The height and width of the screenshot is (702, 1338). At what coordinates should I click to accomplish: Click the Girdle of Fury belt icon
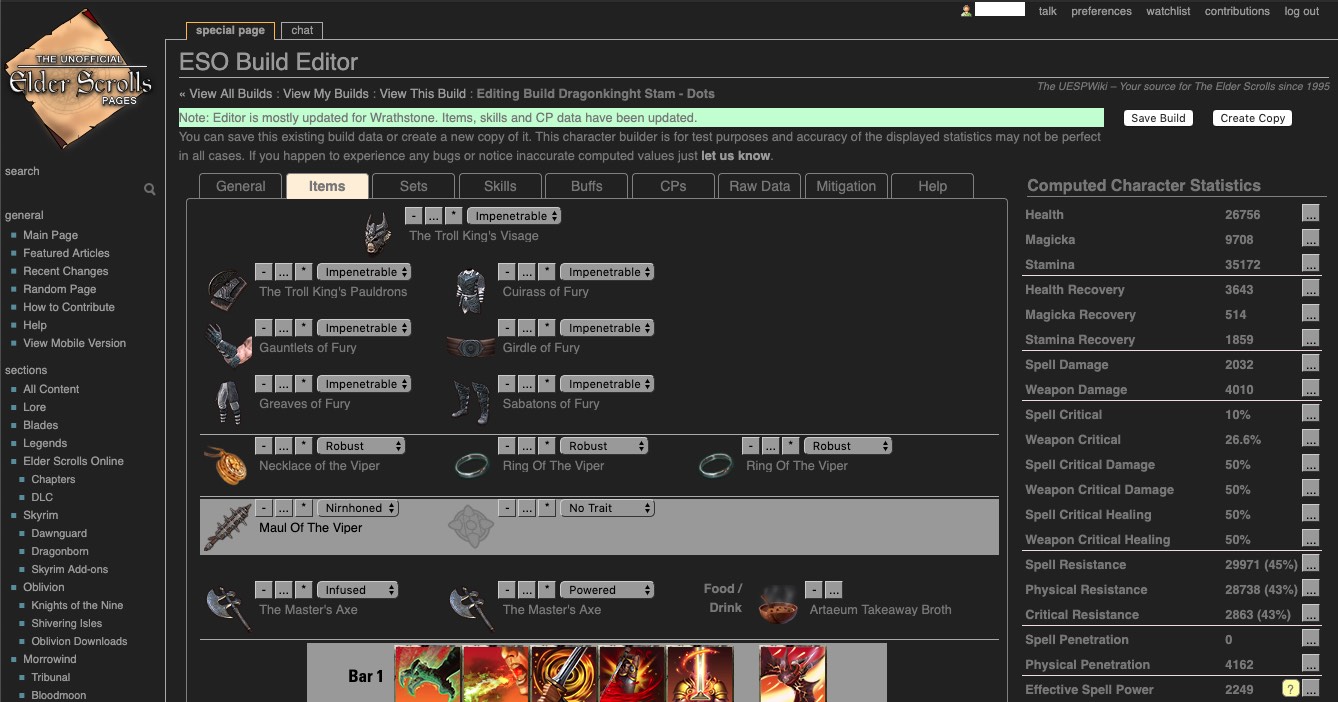click(x=471, y=347)
